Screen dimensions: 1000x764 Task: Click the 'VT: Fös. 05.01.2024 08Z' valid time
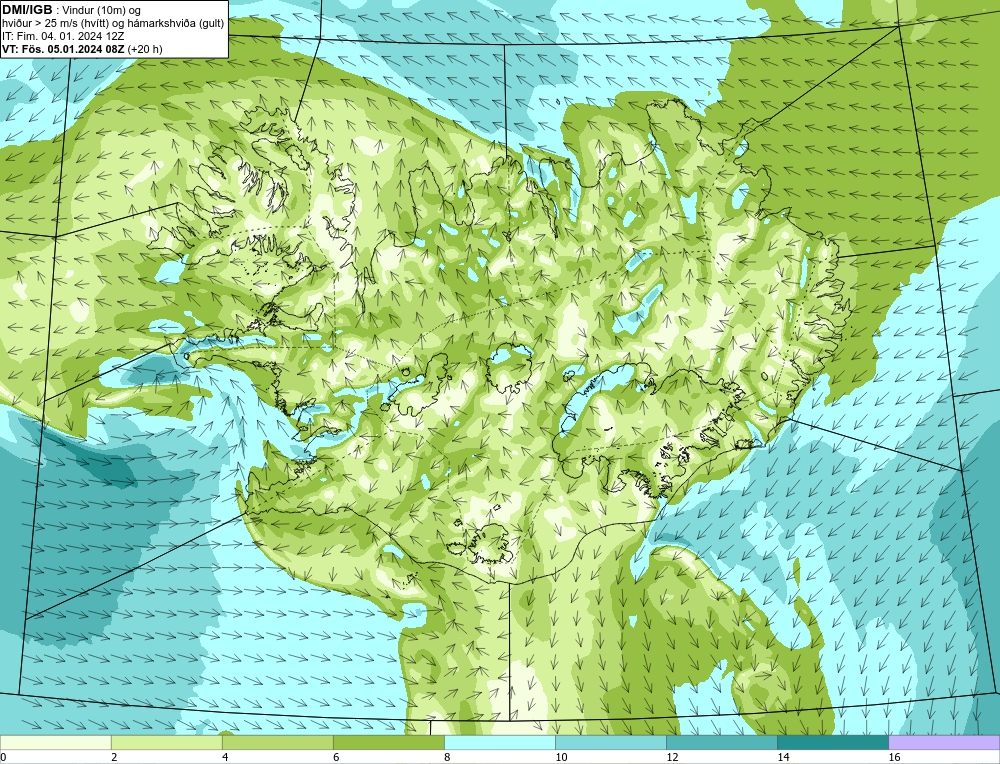[x=64, y=48]
